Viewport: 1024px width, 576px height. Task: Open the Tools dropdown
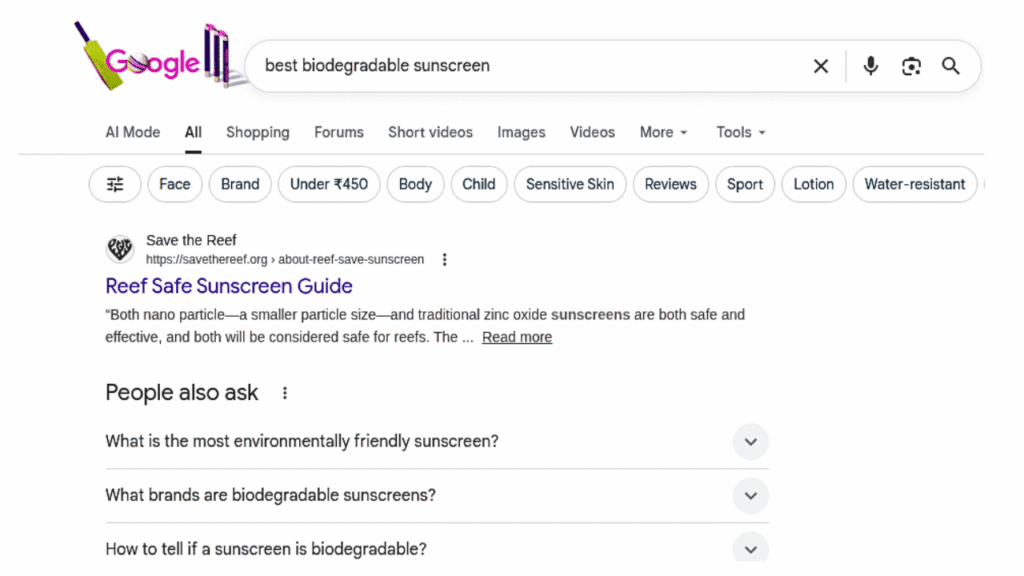[x=739, y=132]
